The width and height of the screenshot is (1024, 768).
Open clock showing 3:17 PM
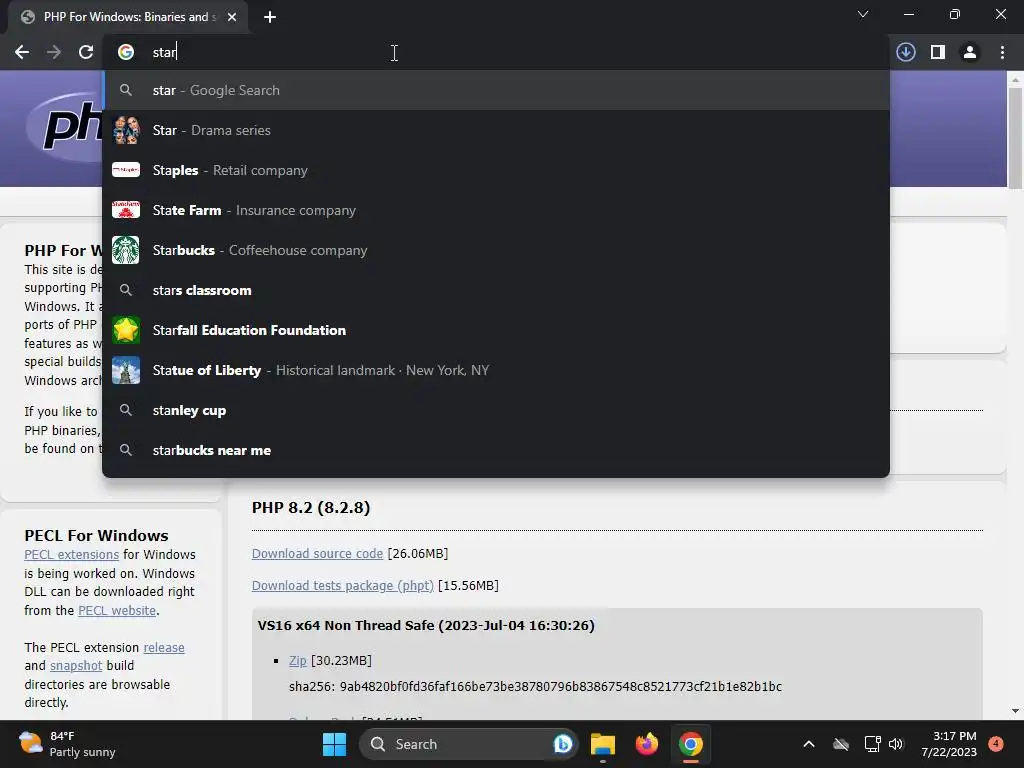949,744
